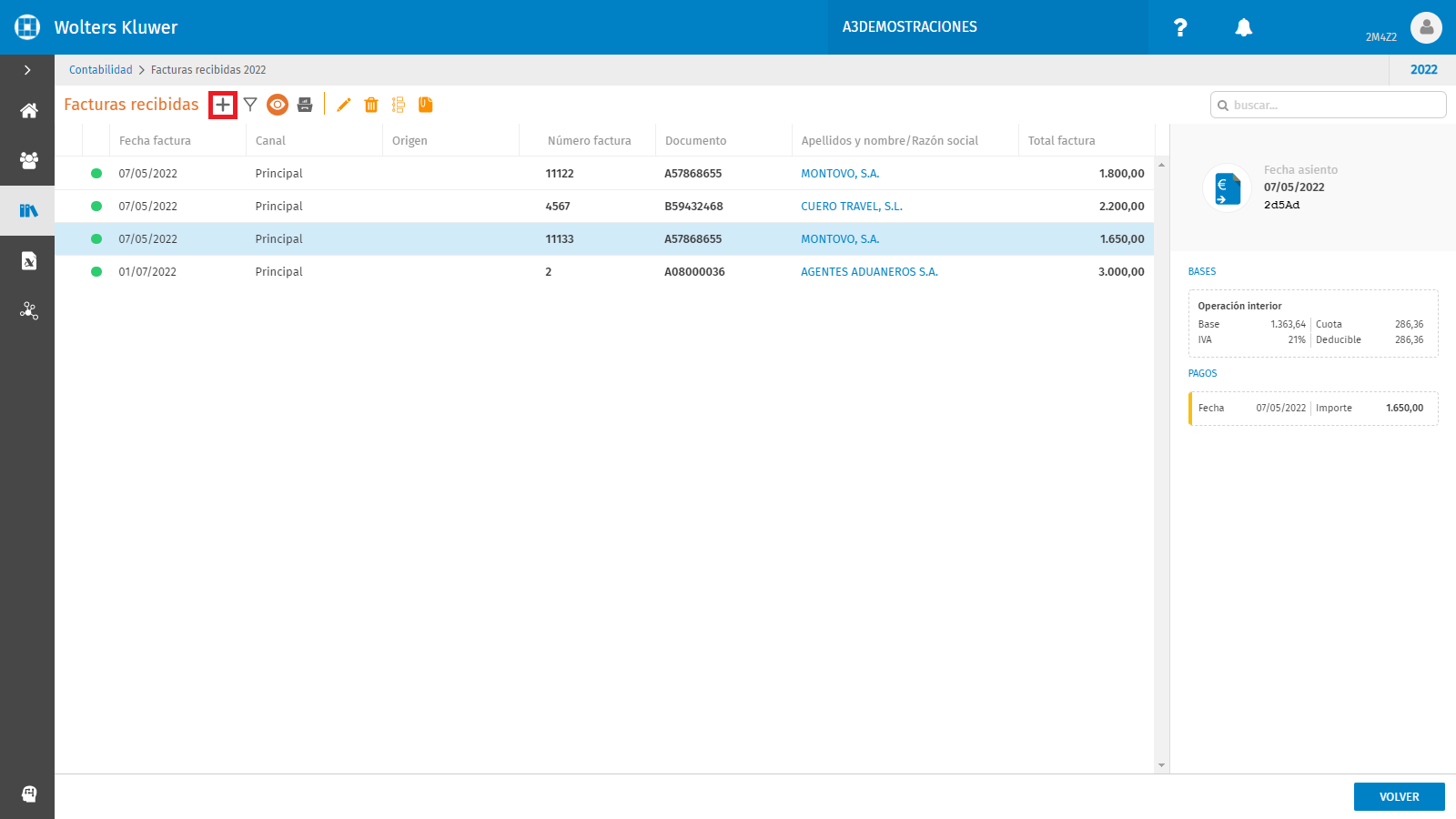Open the user profile avatar
The width and height of the screenshot is (1456, 819).
(x=1426, y=27)
